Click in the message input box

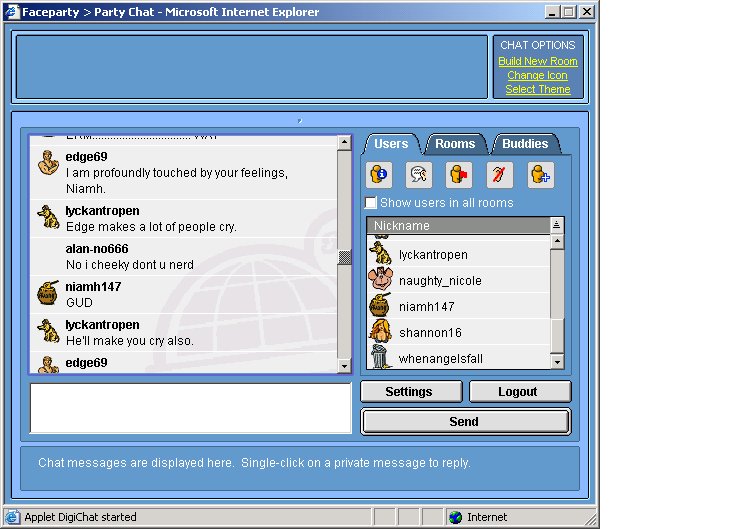point(191,408)
